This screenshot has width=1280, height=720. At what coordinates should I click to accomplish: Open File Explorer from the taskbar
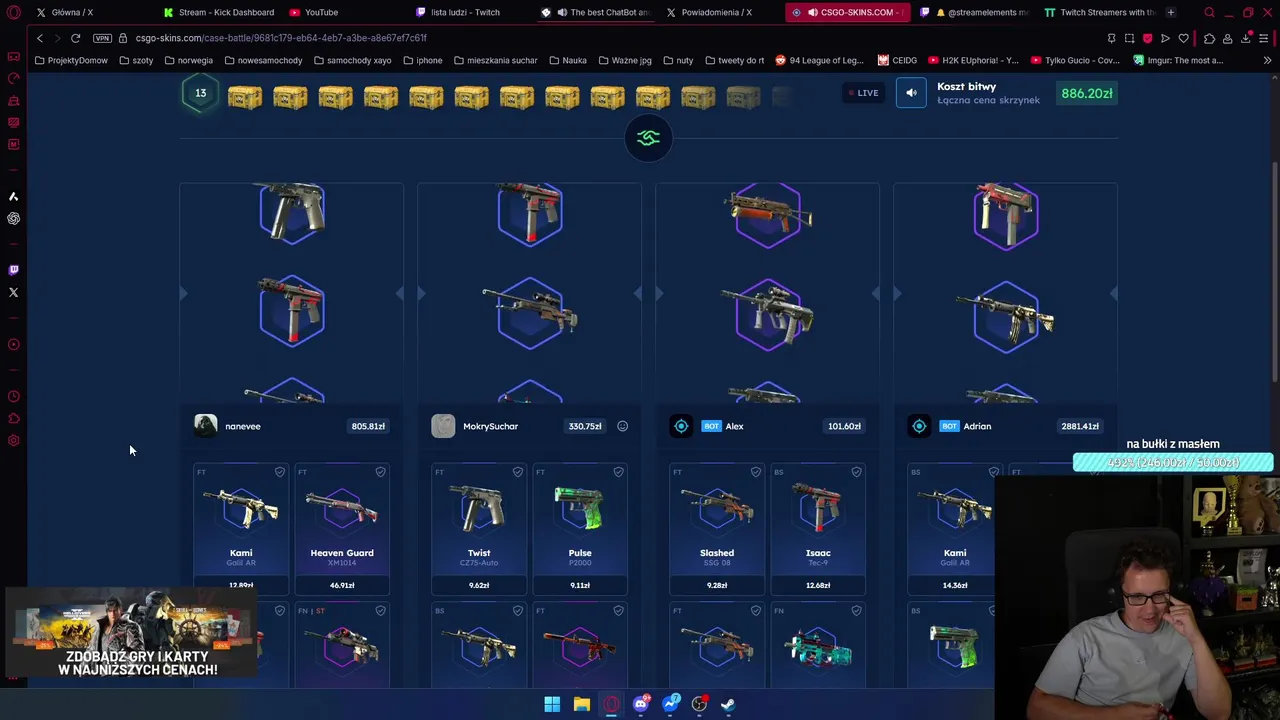tap(581, 704)
